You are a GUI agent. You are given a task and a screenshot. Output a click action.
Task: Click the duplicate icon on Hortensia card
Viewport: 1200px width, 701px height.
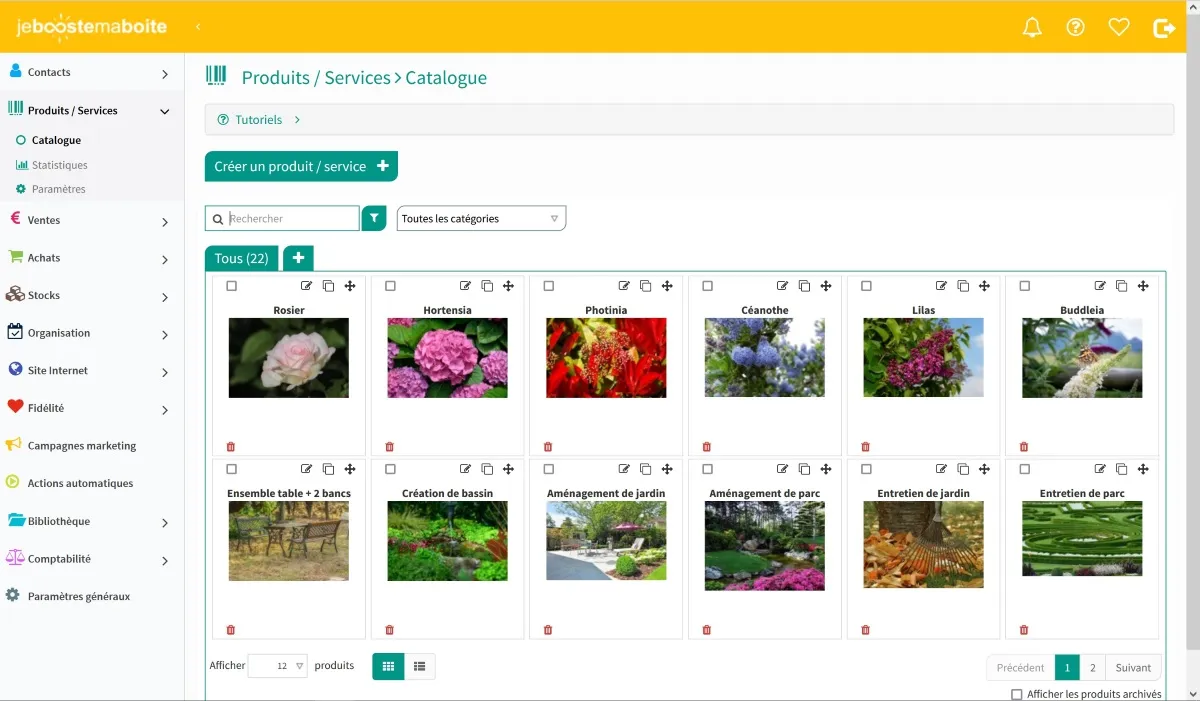[487, 286]
